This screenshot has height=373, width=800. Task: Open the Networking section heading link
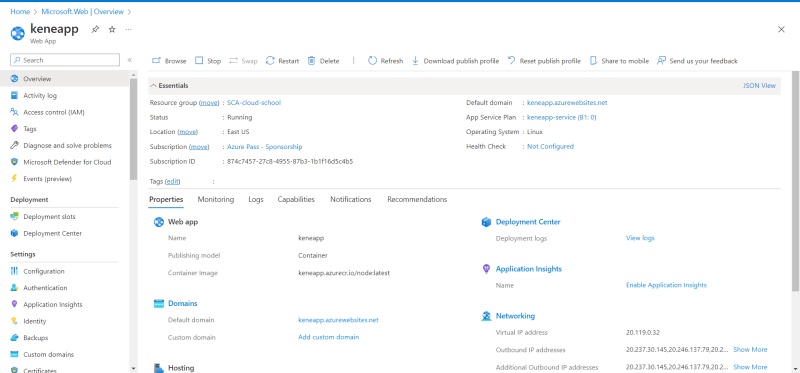pos(515,316)
